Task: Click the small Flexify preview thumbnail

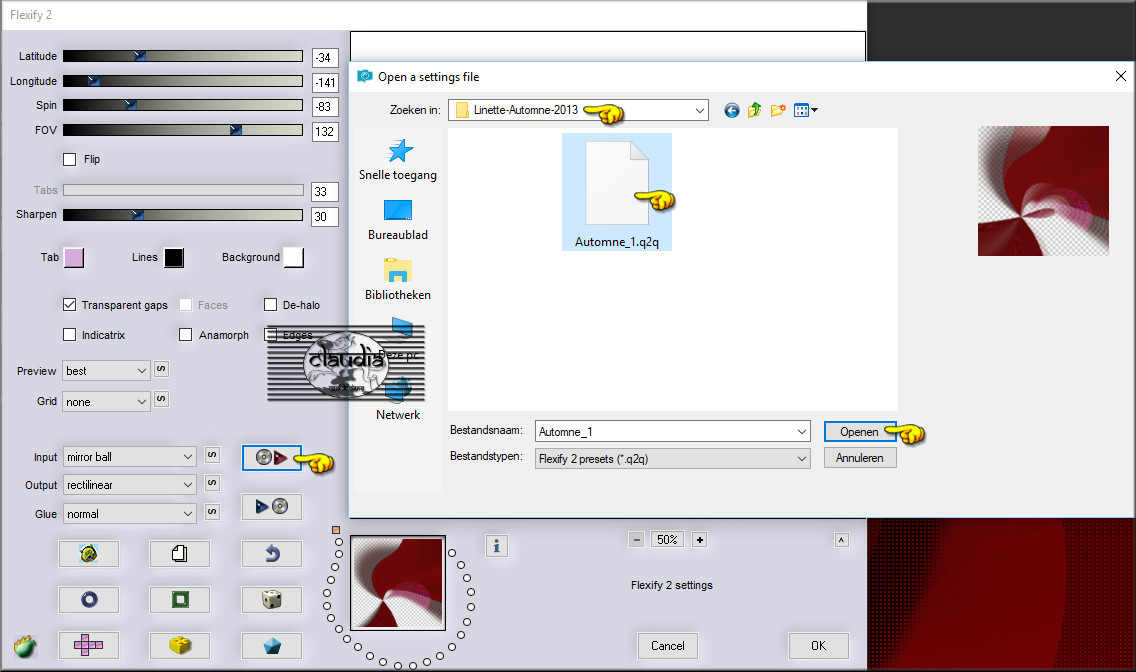Action: point(398,583)
